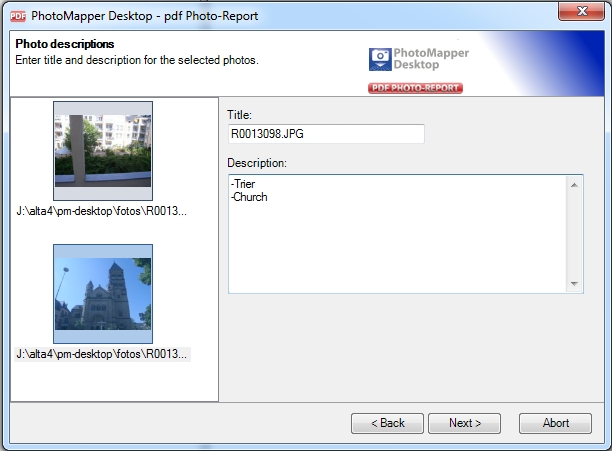The width and height of the screenshot is (612, 451).
Task: Go back with the < Back button
Action: click(387, 423)
